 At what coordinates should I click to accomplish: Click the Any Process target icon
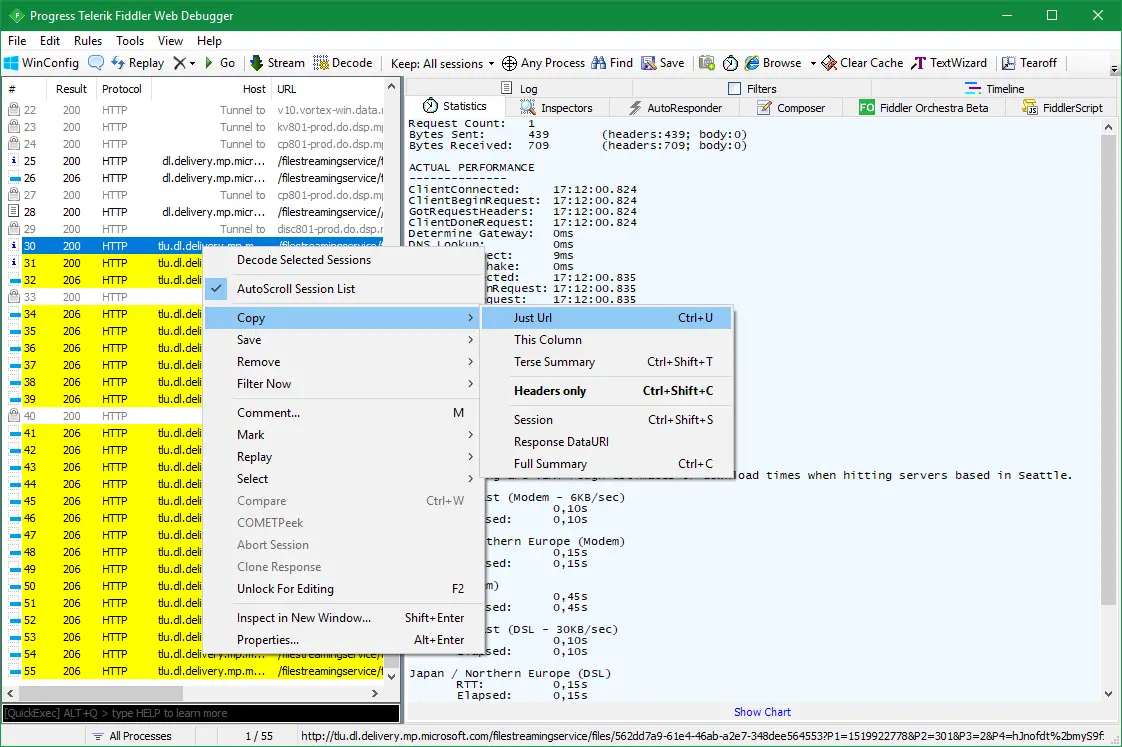[x=509, y=63]
